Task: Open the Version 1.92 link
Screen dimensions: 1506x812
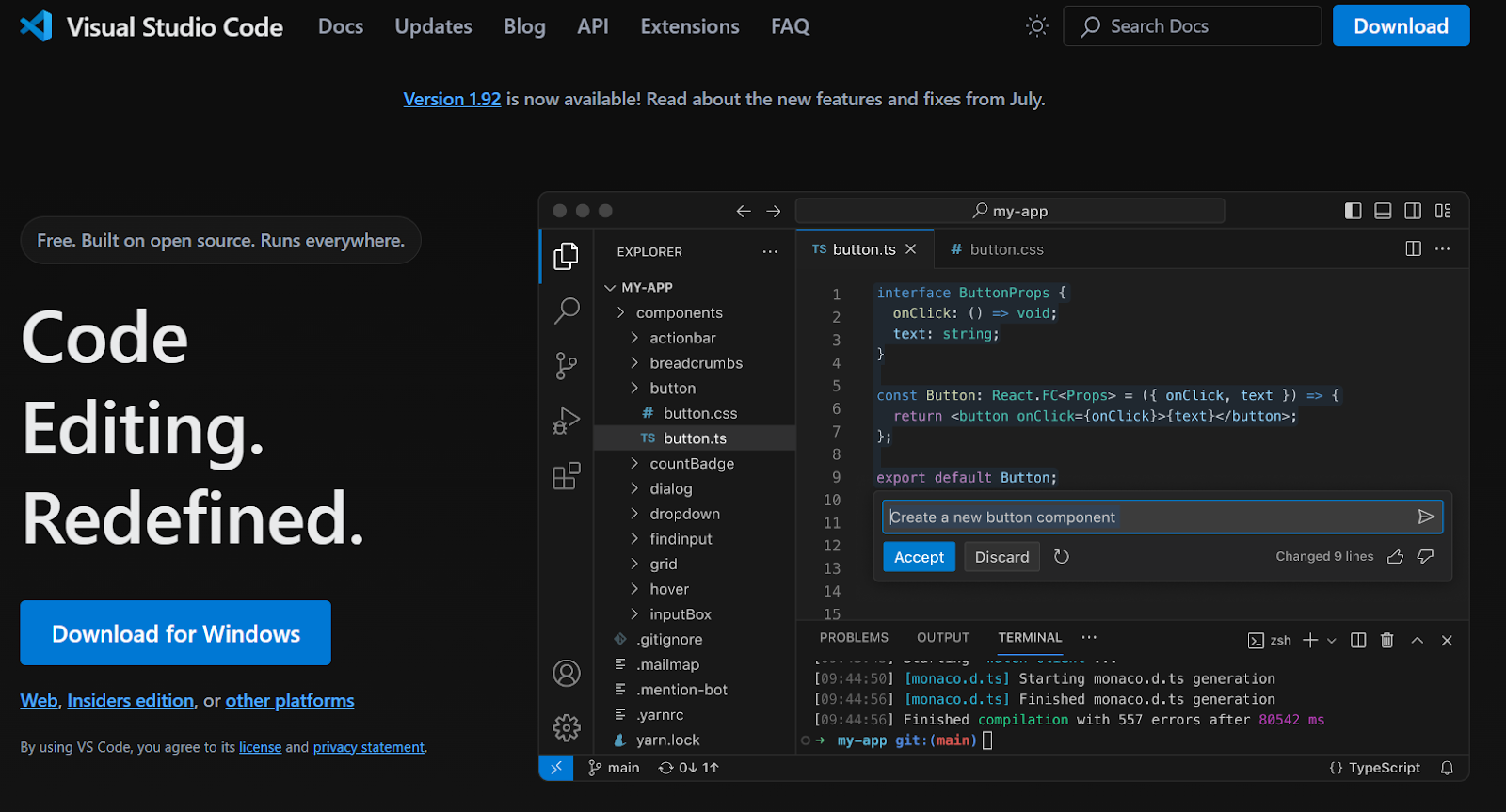Action: point(452,99)
